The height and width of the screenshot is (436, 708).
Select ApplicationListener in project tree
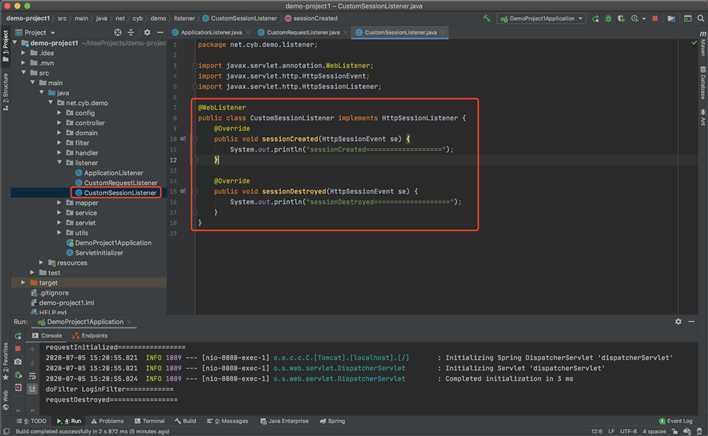[113, 173]
